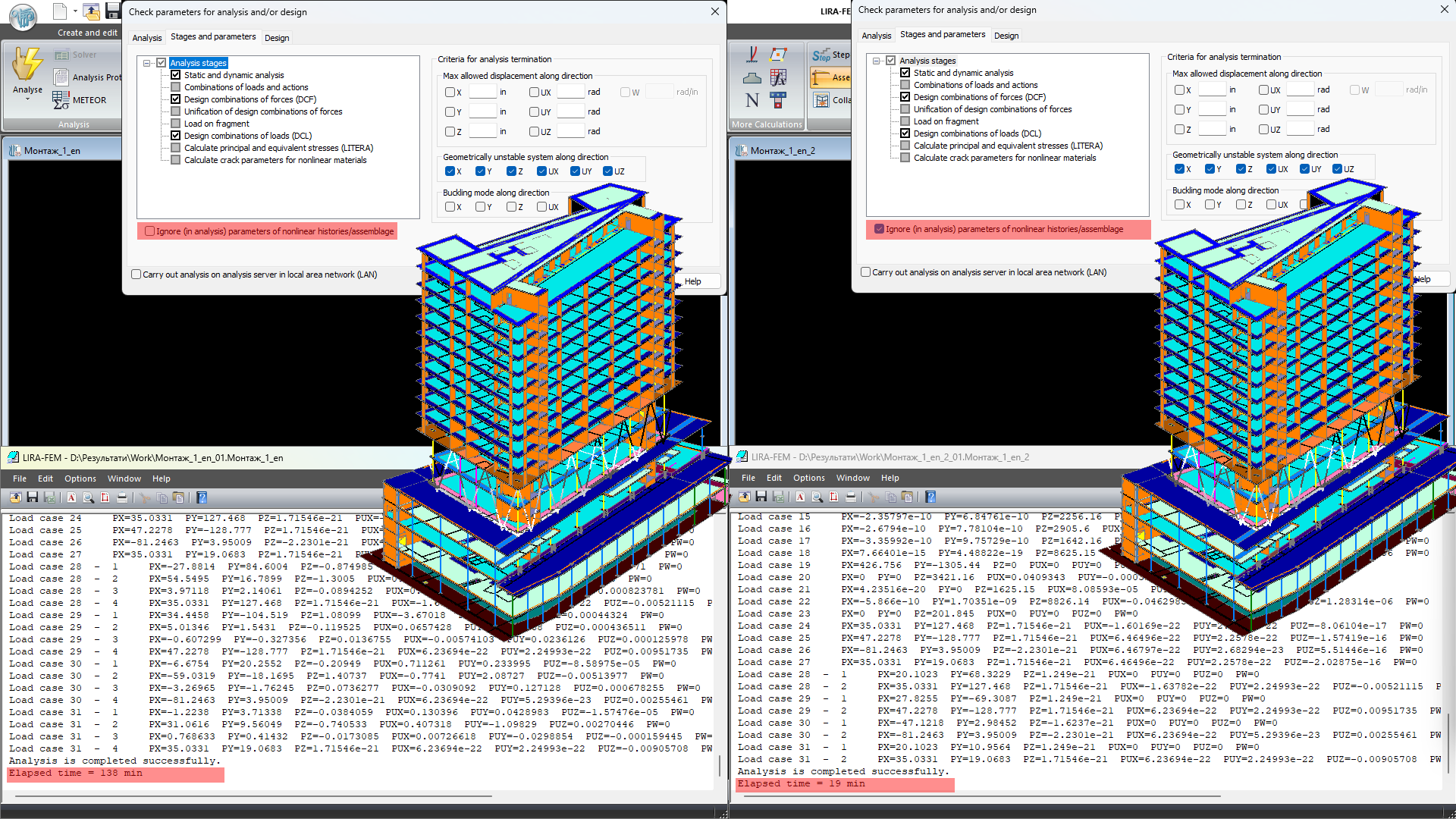Image resolution: width=1456 pixels, height=819 pixels.
Task: Open dropdown arrow next to new document icon
Action: 75,11
